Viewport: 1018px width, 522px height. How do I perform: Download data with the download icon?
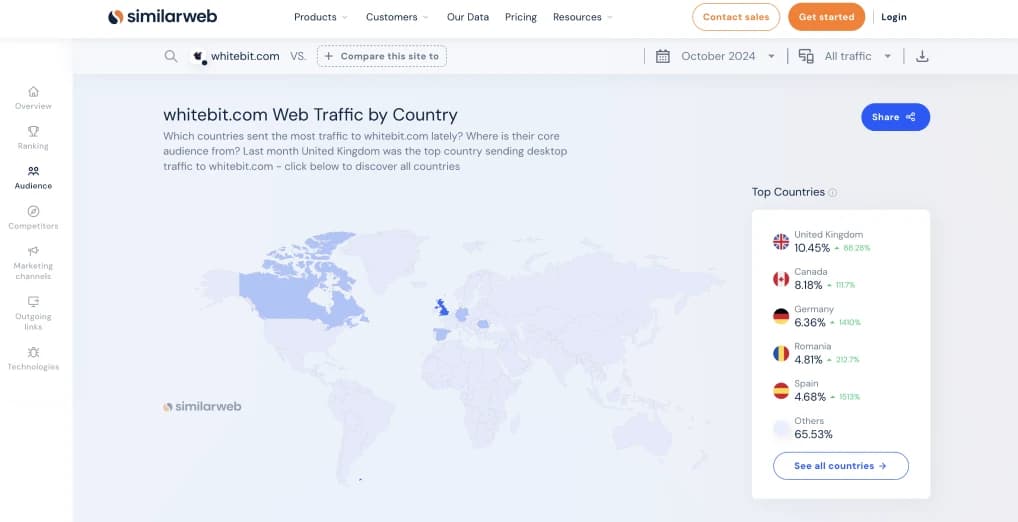(x=922, y=56)
